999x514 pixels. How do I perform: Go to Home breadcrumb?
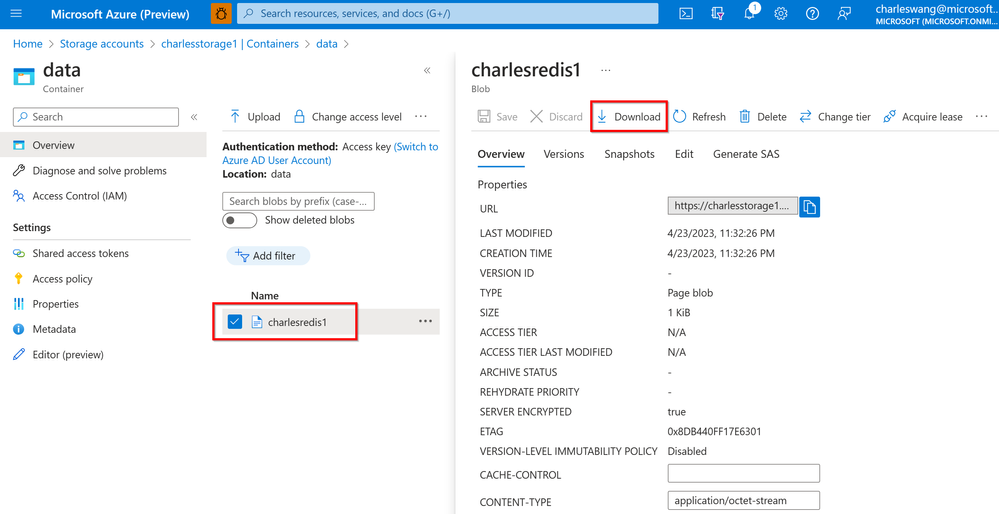(27, 44)
